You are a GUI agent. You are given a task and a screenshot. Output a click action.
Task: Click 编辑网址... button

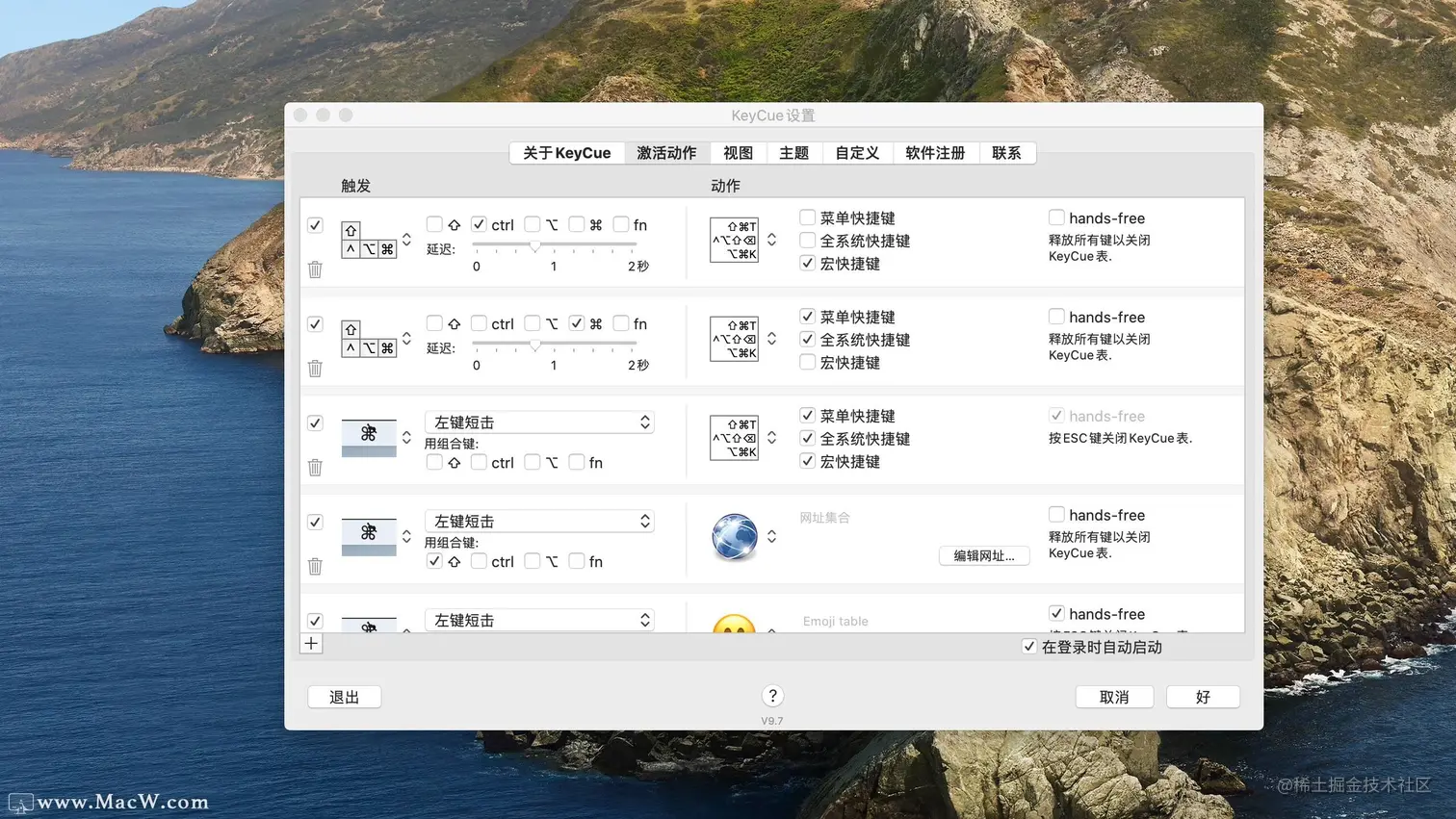click(x=984, y=555)
